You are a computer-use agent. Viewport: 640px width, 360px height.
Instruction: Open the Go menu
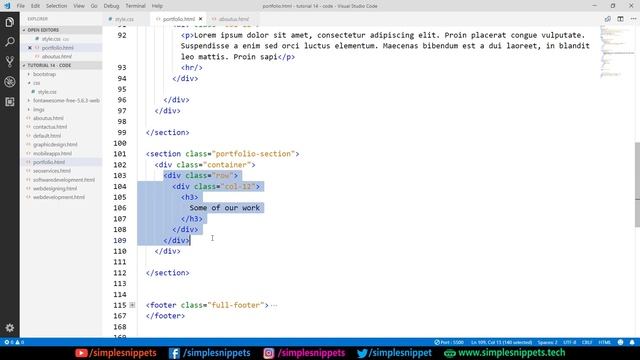pos(94,6)
